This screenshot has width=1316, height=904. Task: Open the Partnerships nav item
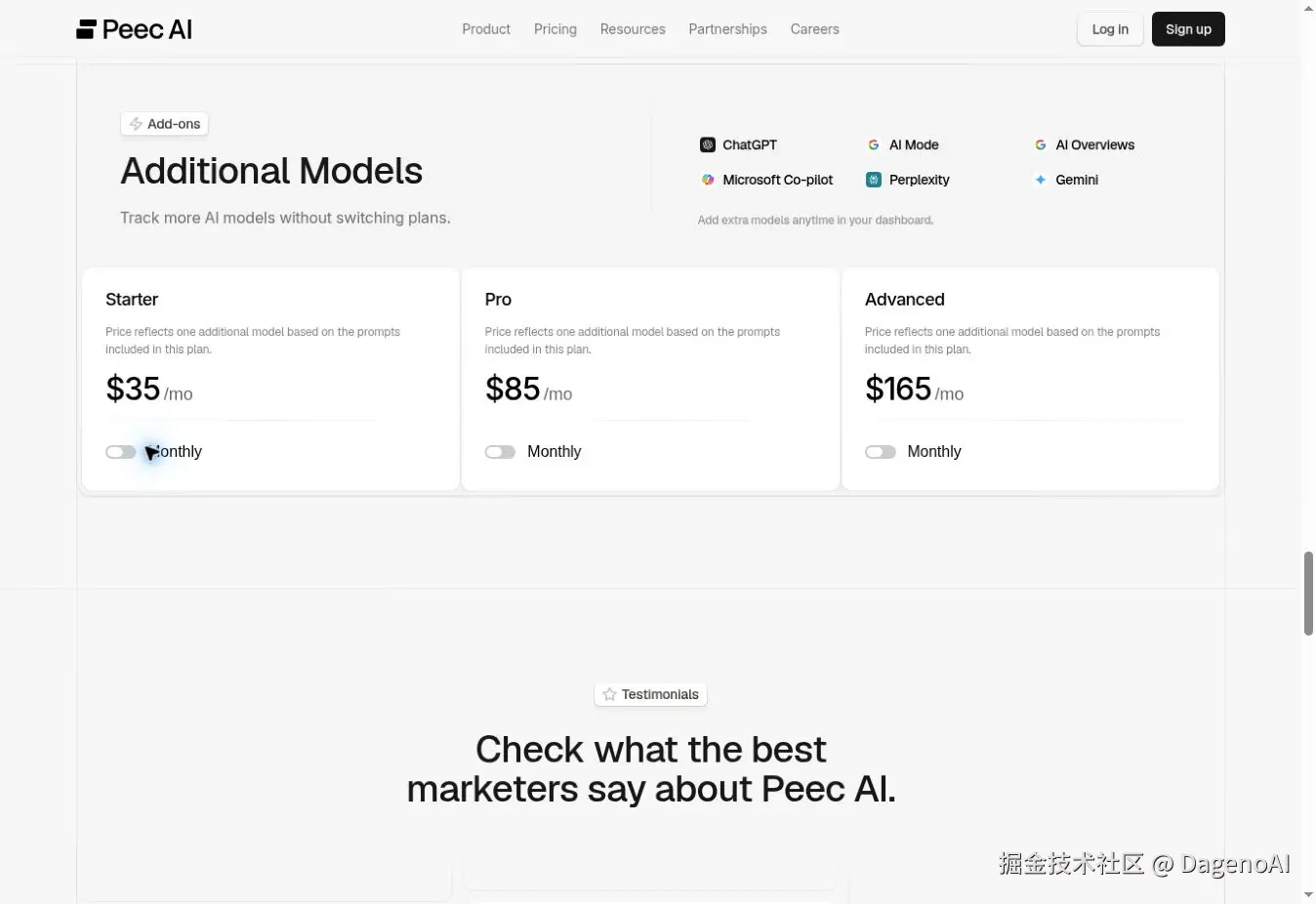(x=727, y=29)
